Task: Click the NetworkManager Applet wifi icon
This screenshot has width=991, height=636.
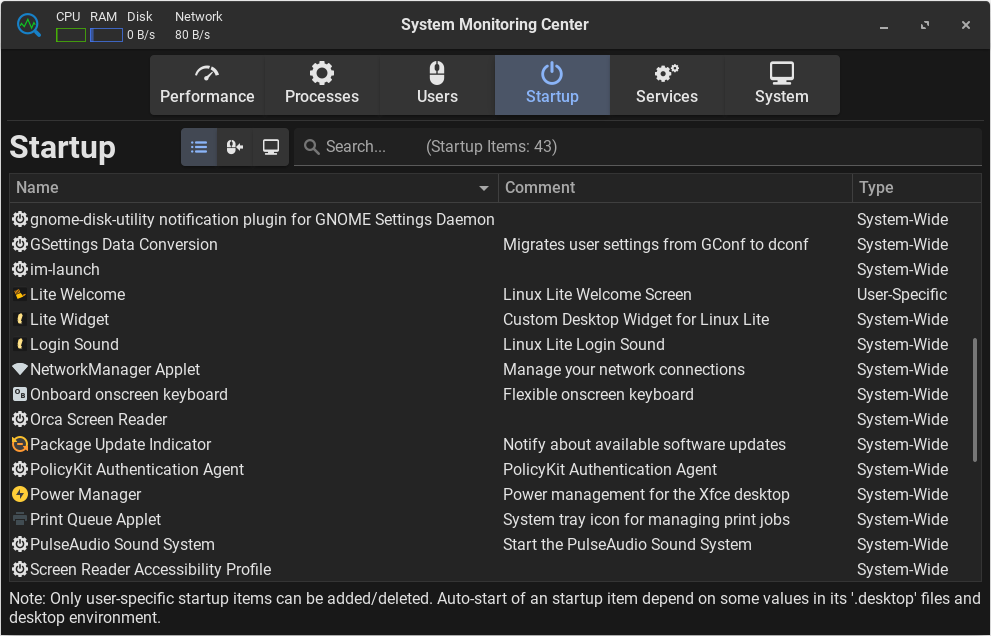Action: 19,370
